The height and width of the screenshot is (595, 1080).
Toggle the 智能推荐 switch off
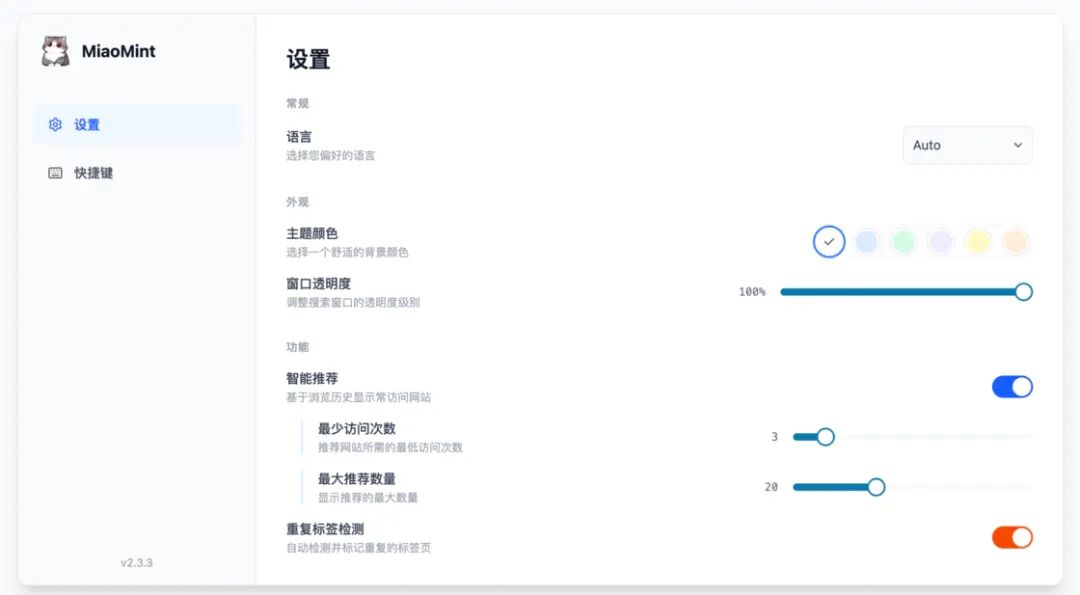coord(1012,387)
